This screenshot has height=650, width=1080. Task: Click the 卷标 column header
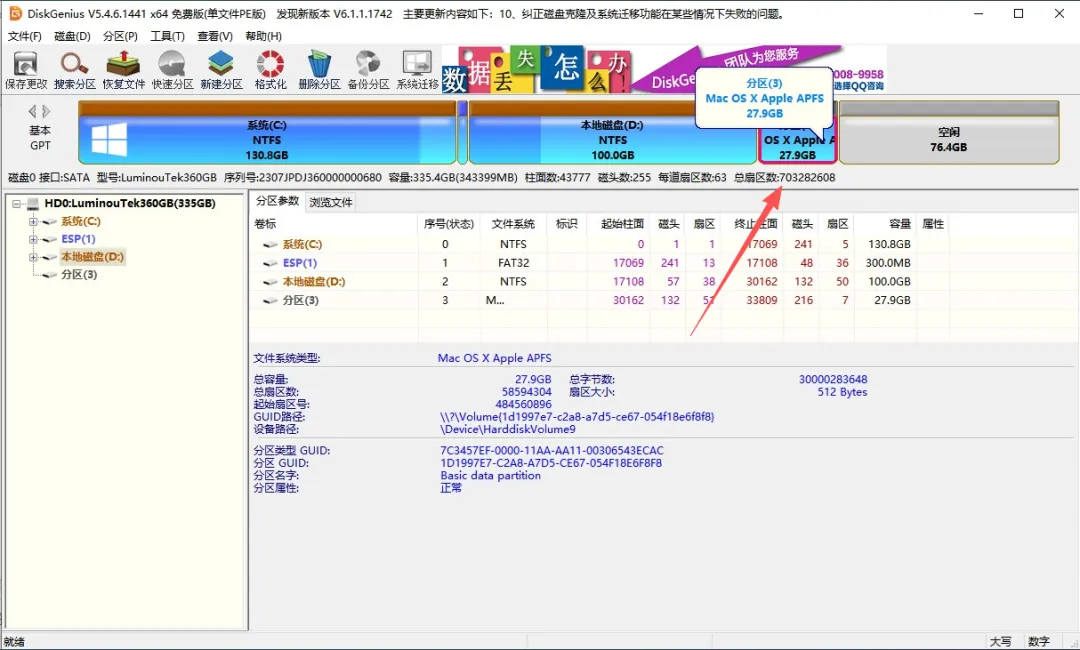pos(335,224)
